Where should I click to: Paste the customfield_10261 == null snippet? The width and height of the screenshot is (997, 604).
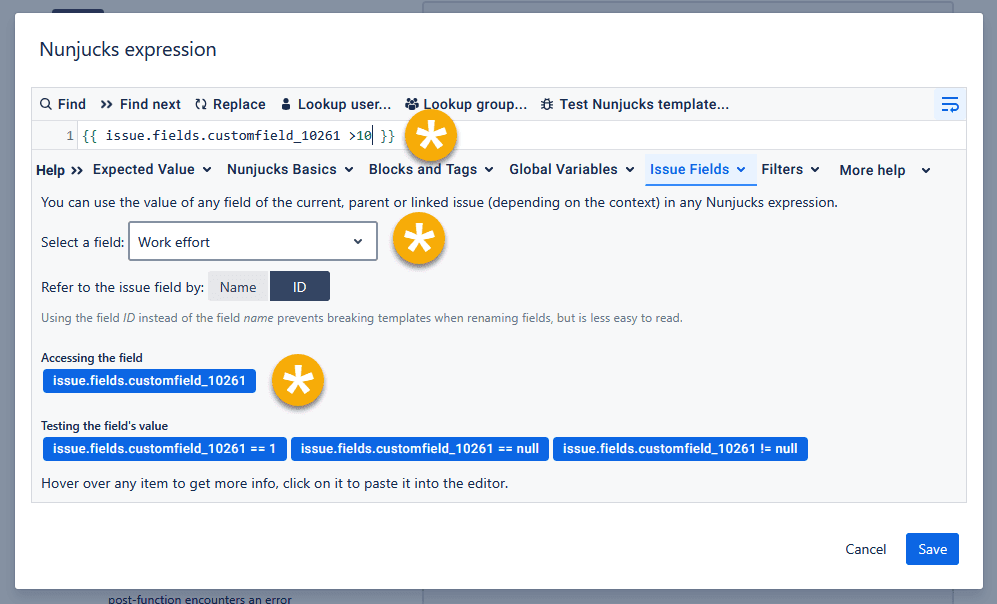coord(420,449)
